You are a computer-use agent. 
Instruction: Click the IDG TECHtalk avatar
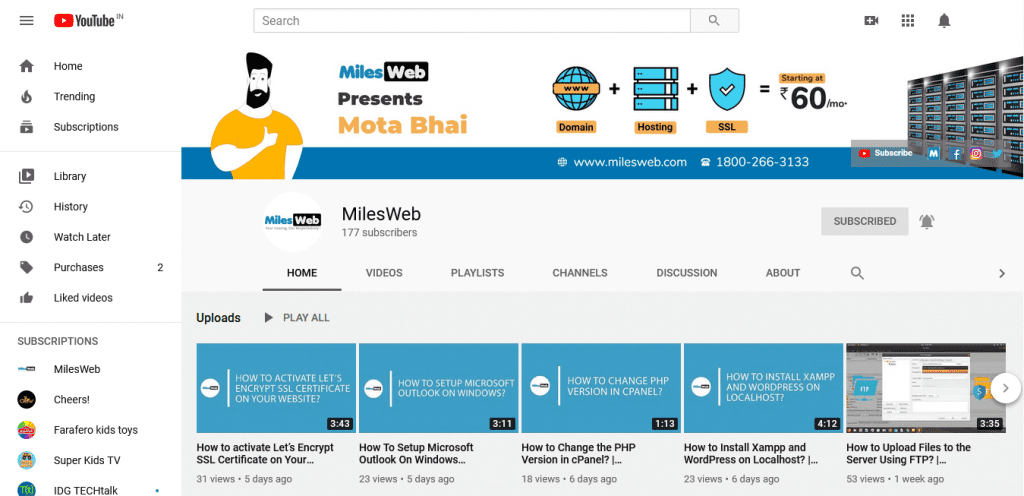[x=26, y=489]
